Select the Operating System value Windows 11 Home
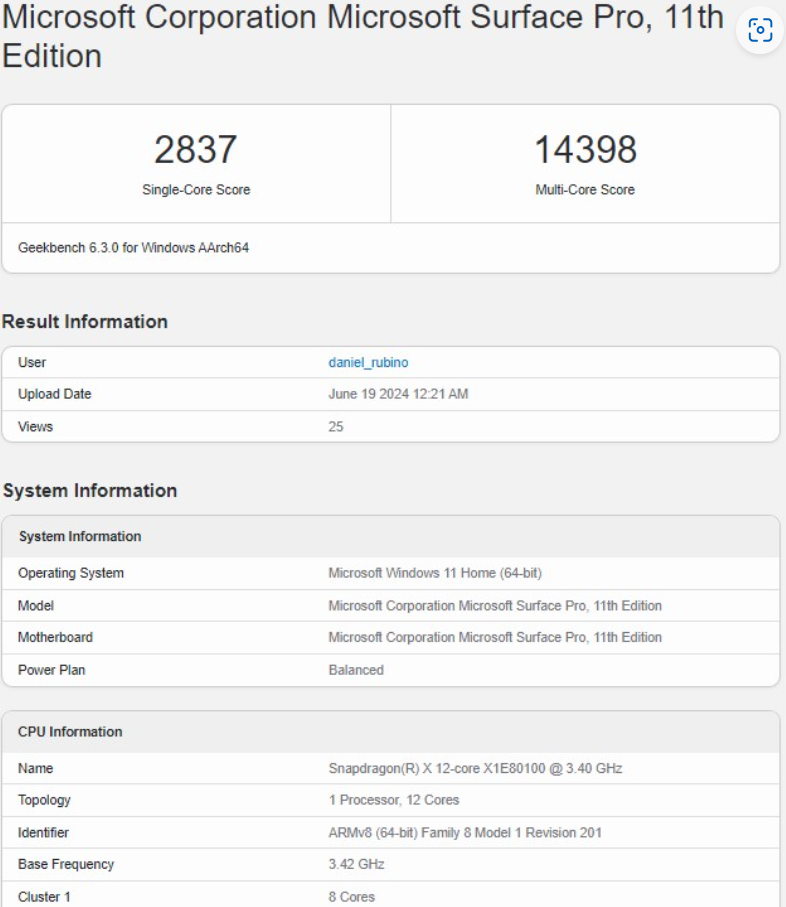Screen dimensions: 786x907 [x=435, y=573]
